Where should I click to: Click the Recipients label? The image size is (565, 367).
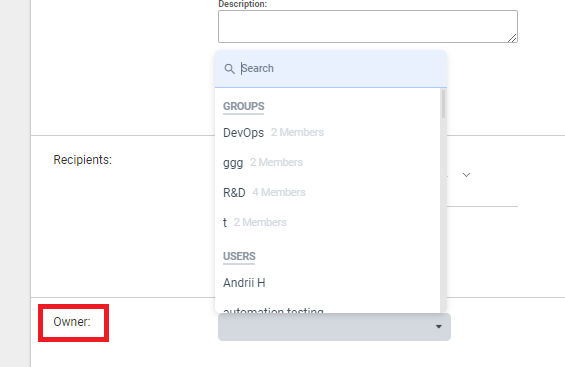(83, 160)
